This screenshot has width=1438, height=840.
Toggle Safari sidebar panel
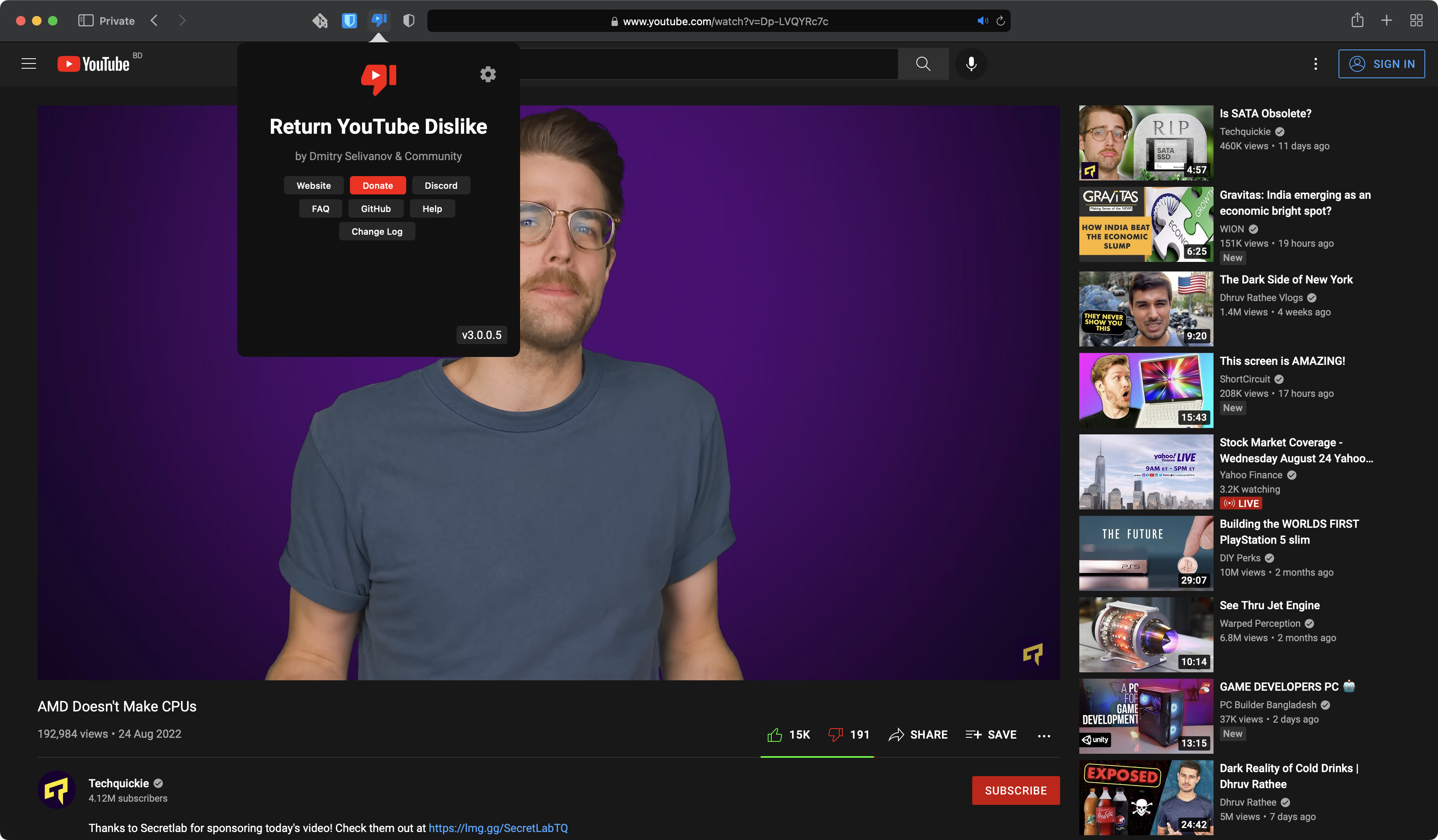(85, 21)
